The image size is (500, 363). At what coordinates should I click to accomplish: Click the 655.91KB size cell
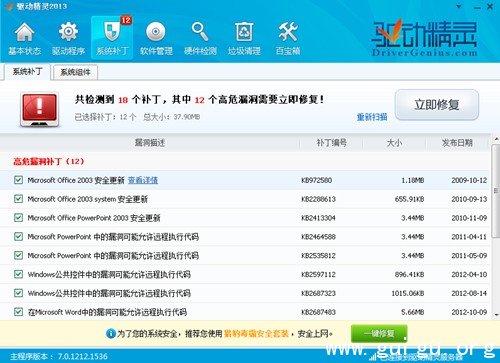click(409, 199)
